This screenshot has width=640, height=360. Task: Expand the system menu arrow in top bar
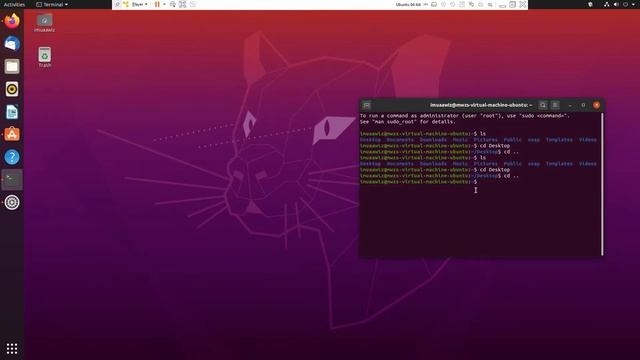[x=634, y=4]
